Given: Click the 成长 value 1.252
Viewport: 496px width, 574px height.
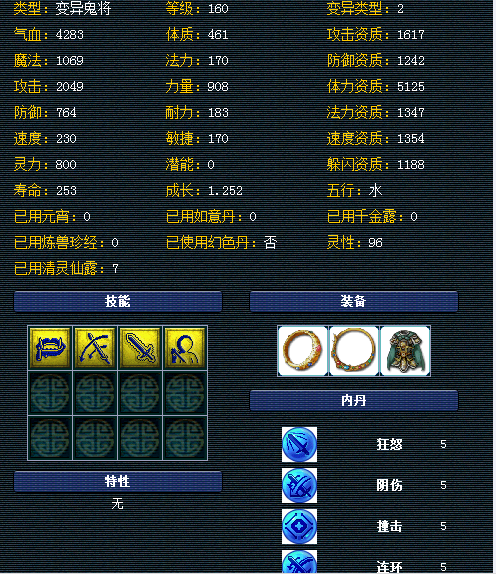Looking at the screenshot, I should (x=225, y=191).
